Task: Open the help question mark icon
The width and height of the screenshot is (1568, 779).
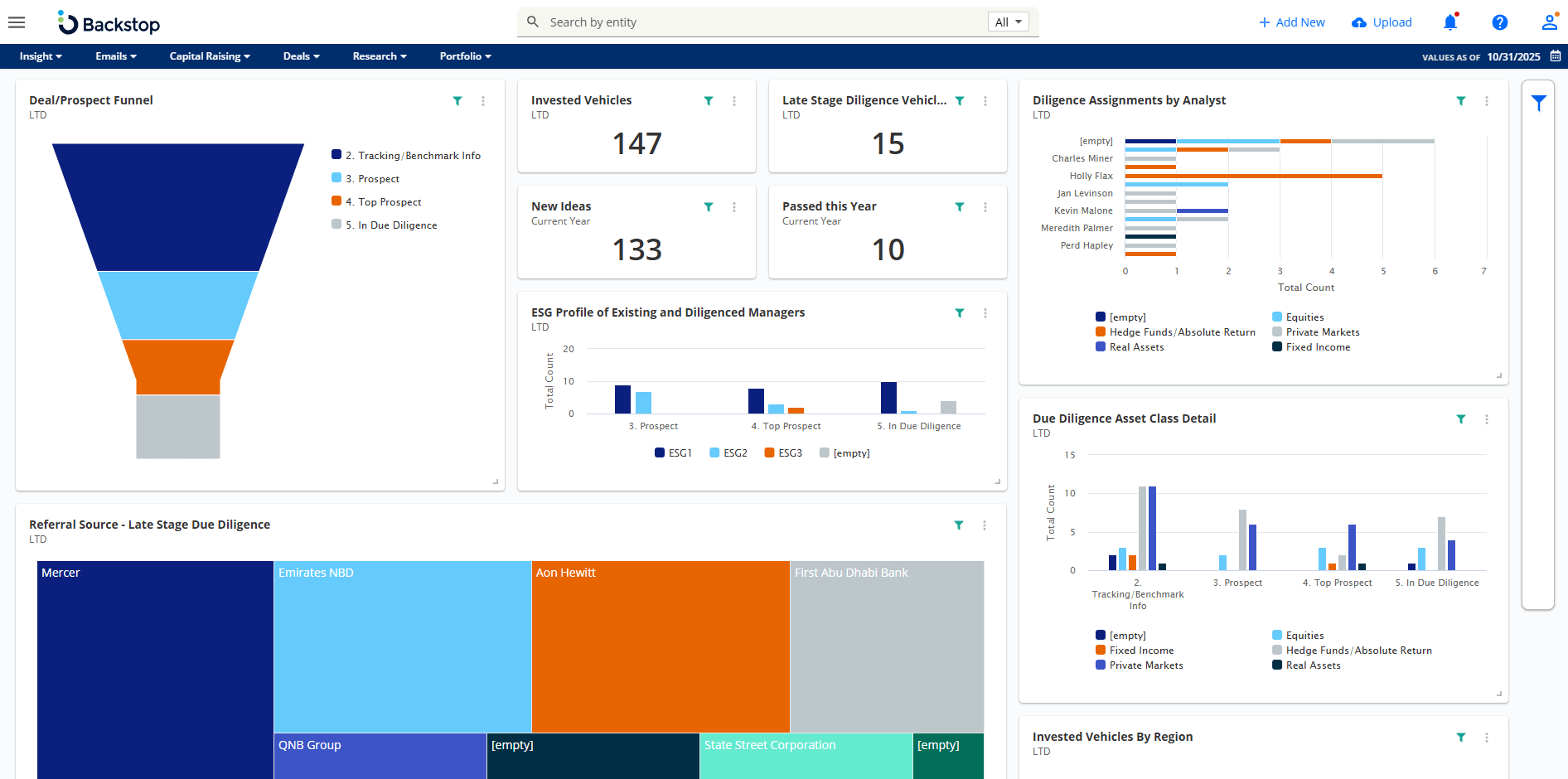Action: pyautogui.click(x=1499, y=22)
